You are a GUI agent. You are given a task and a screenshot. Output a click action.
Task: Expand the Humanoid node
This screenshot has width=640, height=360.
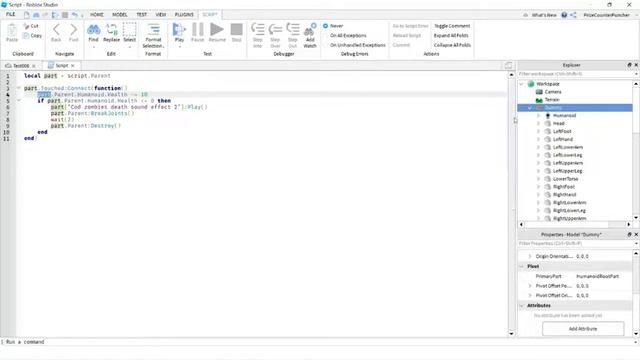click(538, 116)
